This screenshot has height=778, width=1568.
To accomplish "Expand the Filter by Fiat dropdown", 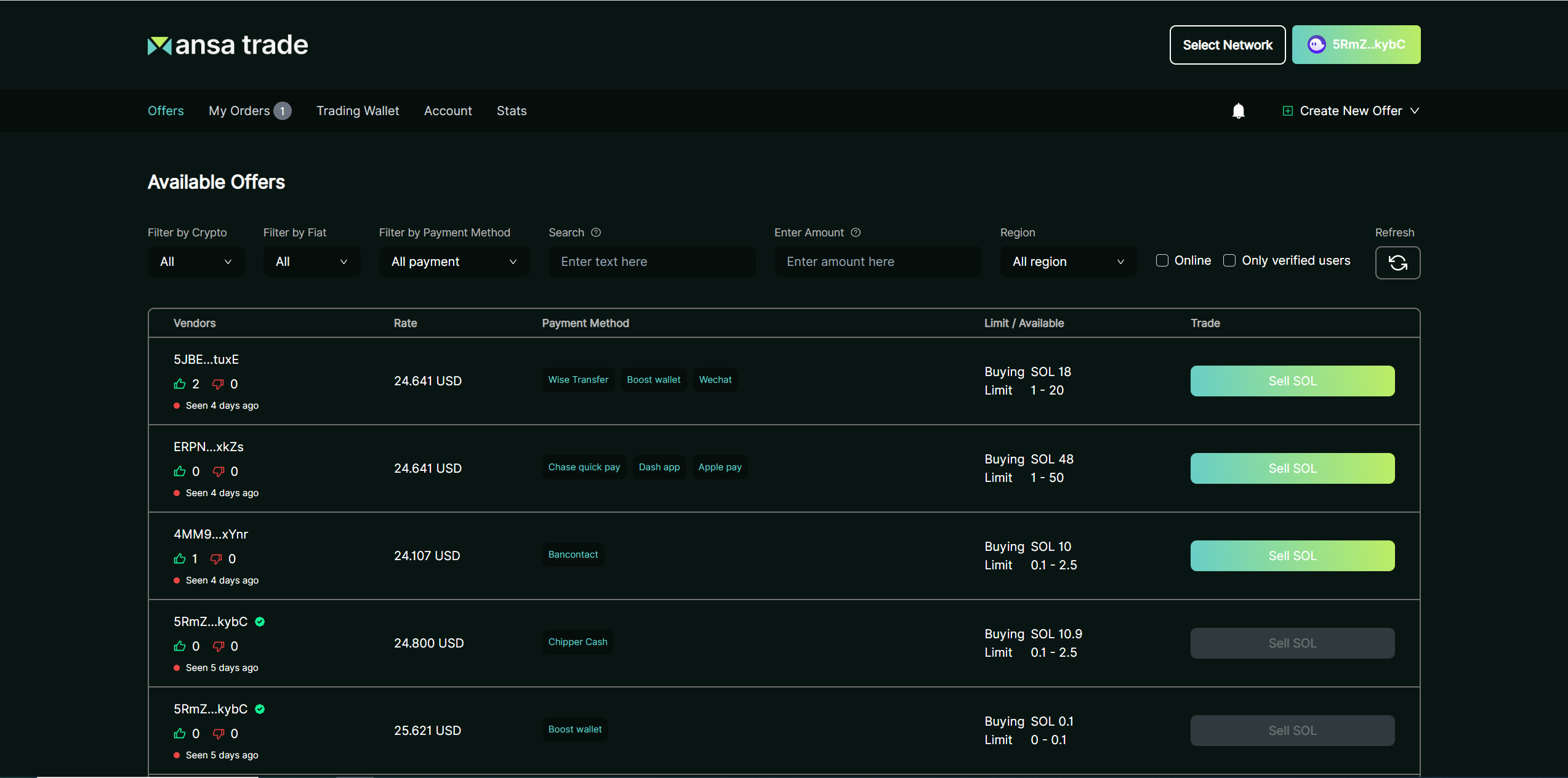I will (312, 262).
